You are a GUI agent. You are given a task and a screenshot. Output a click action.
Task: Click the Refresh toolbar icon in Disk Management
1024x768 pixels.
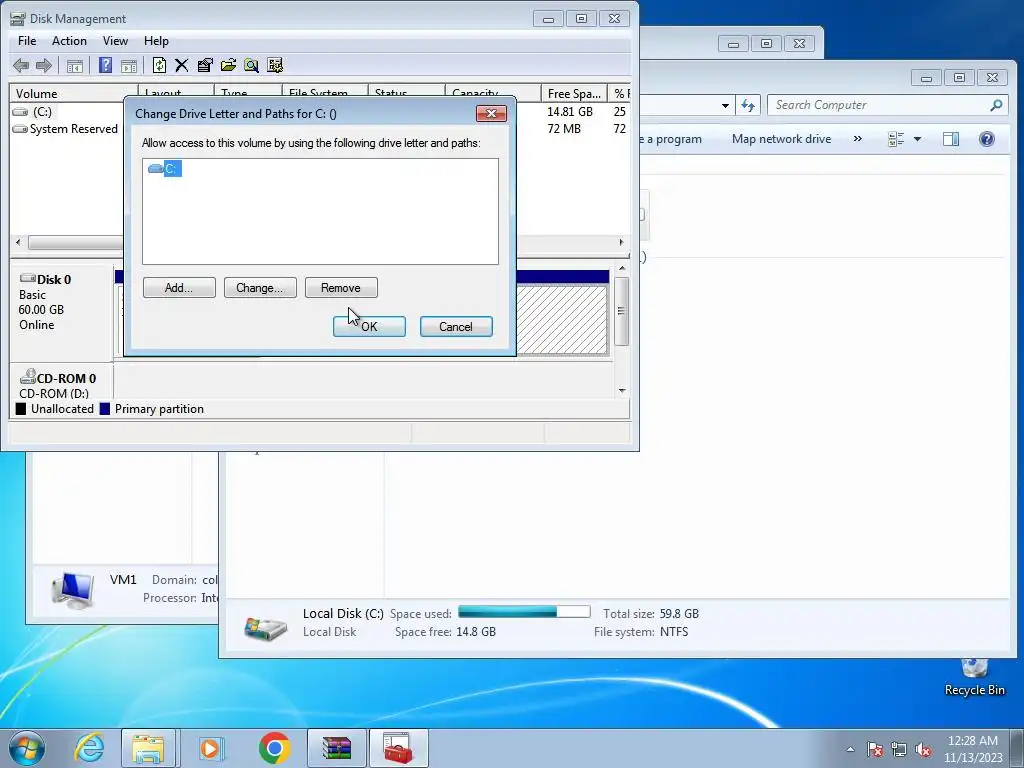click(x=159, y=65)
